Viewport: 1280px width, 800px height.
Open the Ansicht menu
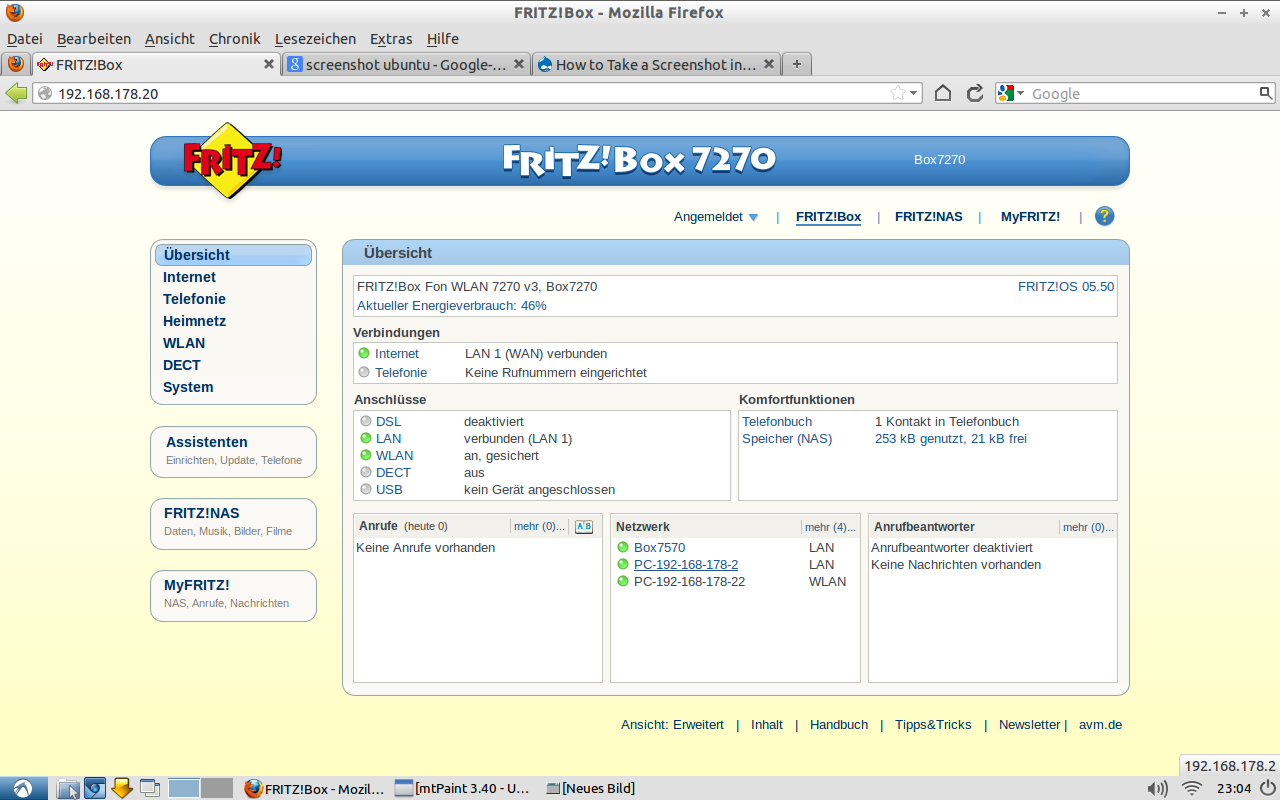click(x=170, y=39)
